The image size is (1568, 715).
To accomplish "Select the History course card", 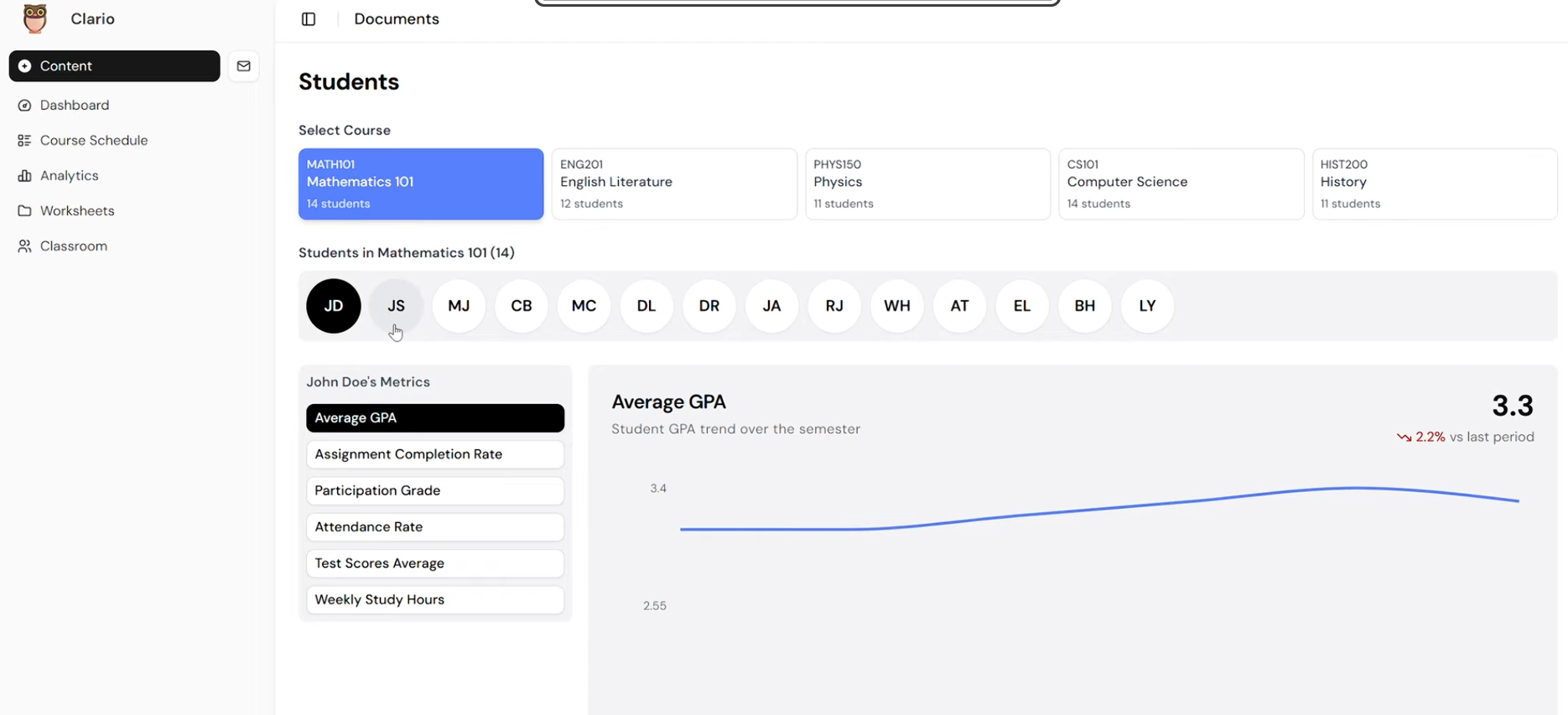I will point(1434,184).
